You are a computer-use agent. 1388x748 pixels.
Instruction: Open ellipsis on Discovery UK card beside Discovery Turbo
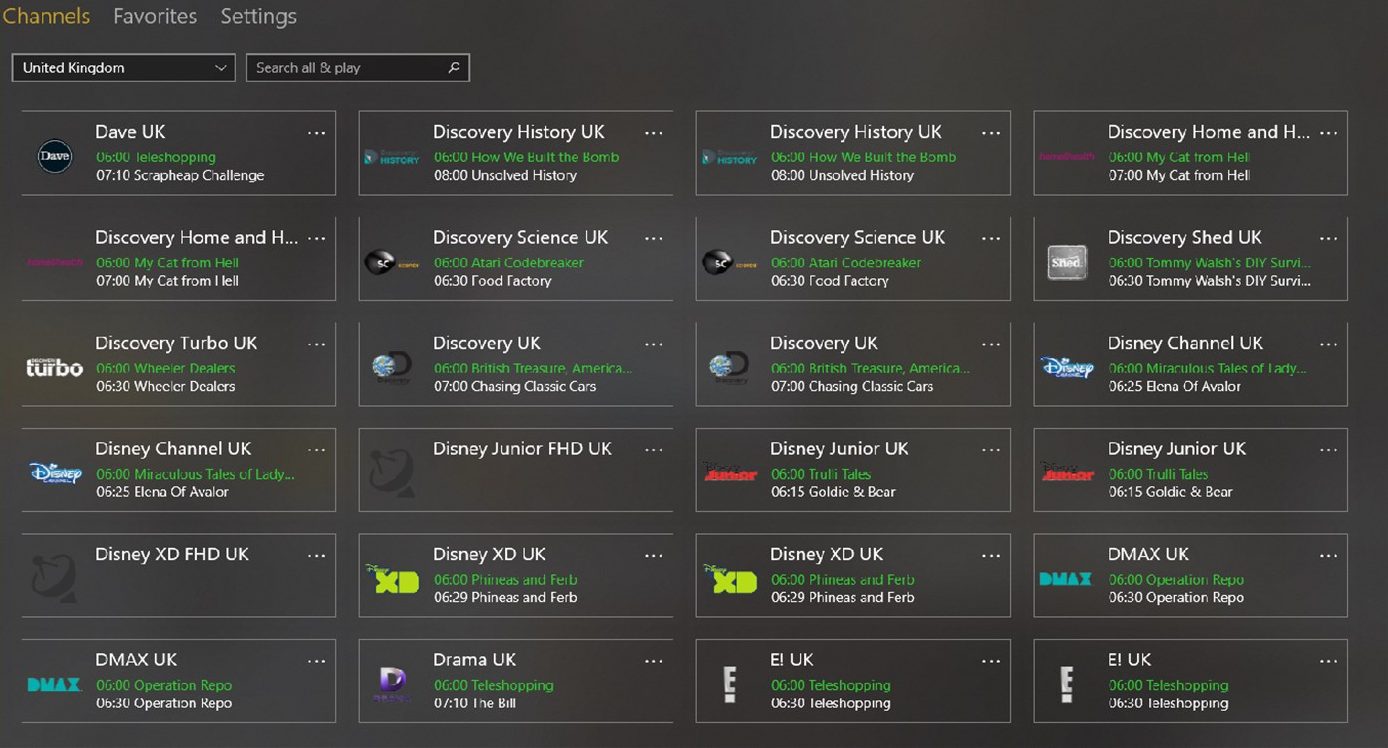[x=653, y=344]
